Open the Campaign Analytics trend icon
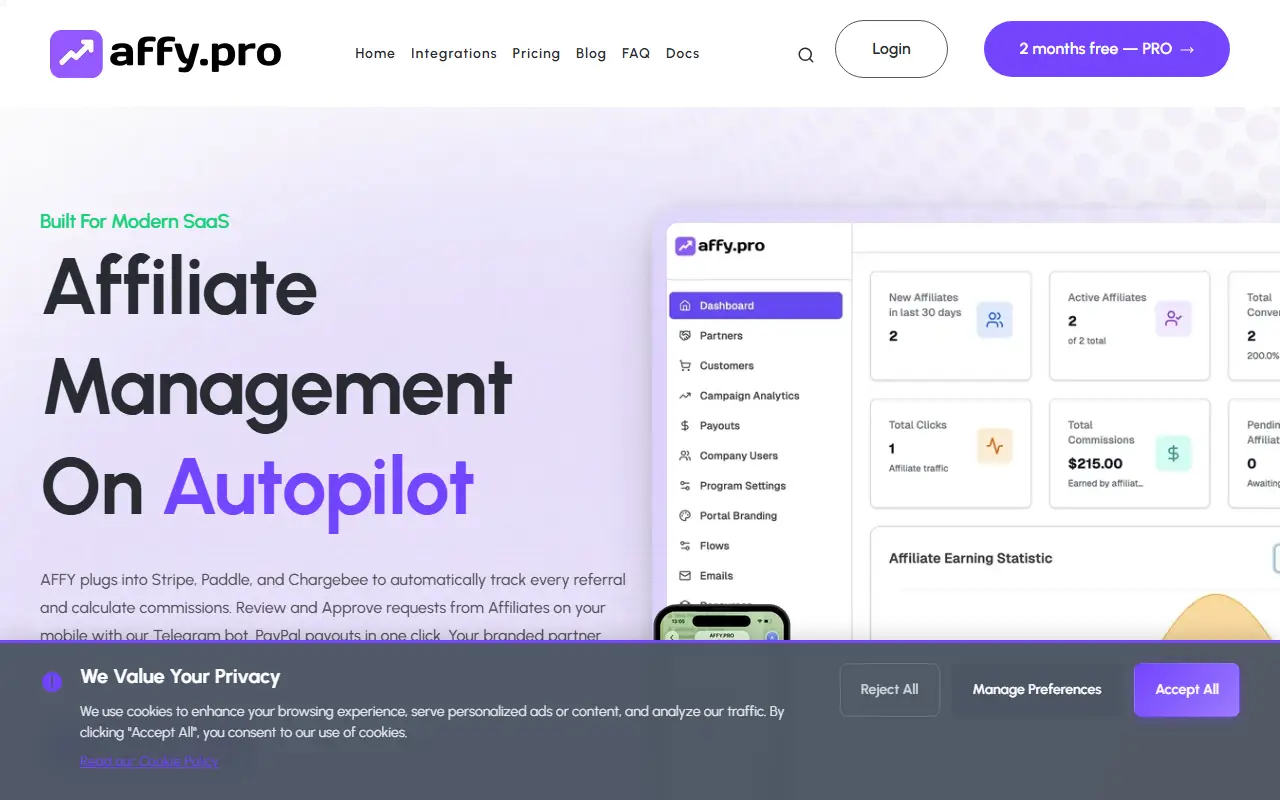 685,396
